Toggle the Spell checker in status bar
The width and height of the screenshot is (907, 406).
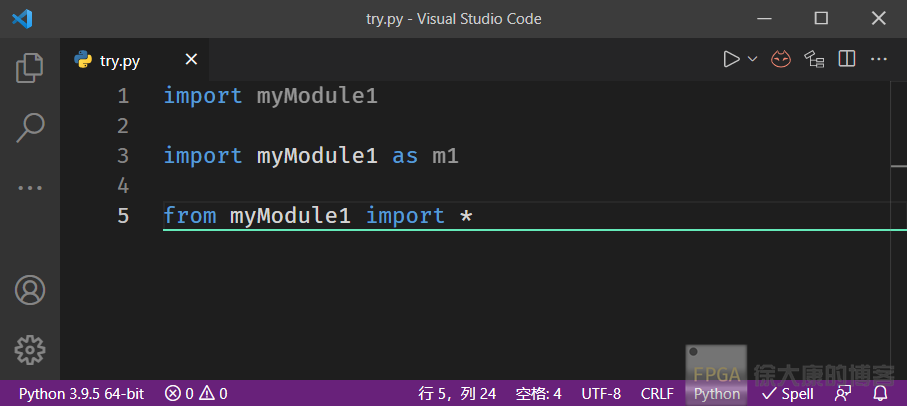tap(788, 393)
